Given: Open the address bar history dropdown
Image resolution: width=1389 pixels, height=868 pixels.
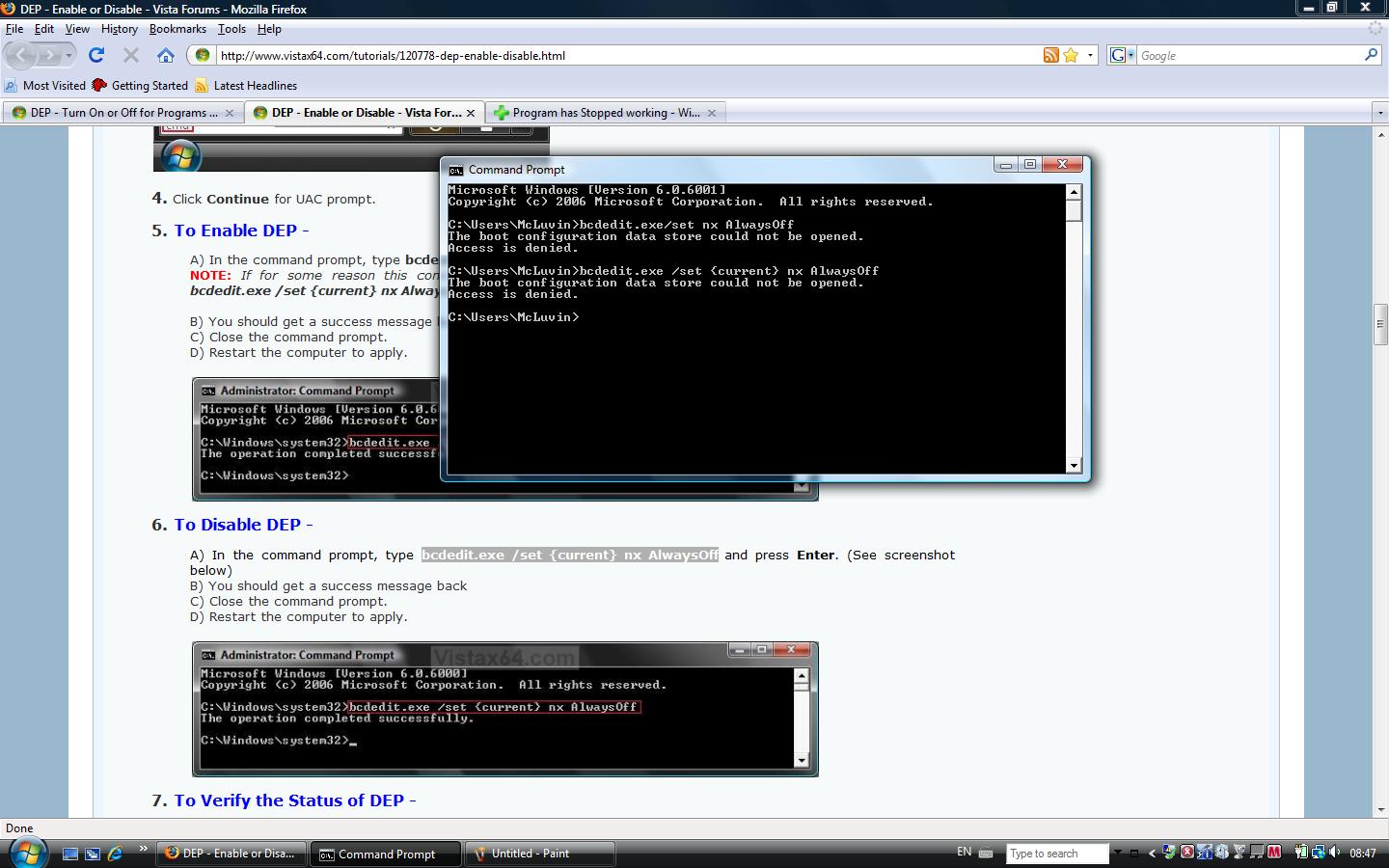Looking at the screenshot, I should tap(1090, 55).
